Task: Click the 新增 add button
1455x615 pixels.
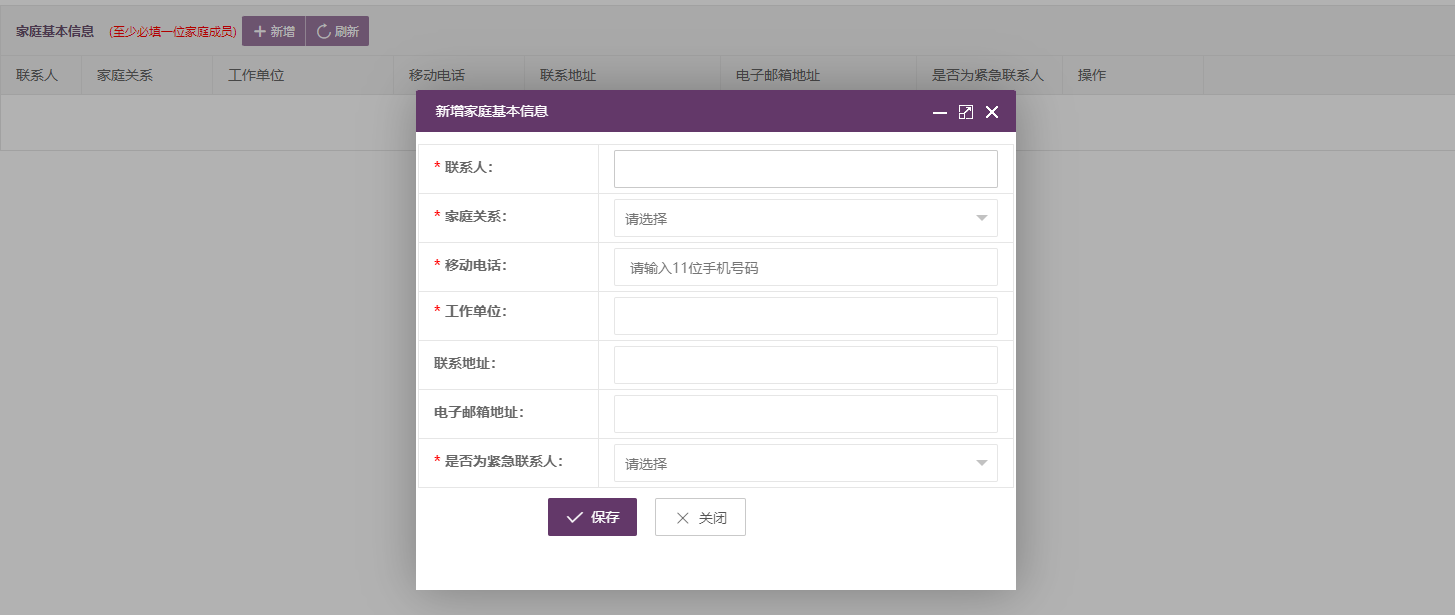Action: tap(274, 31)
